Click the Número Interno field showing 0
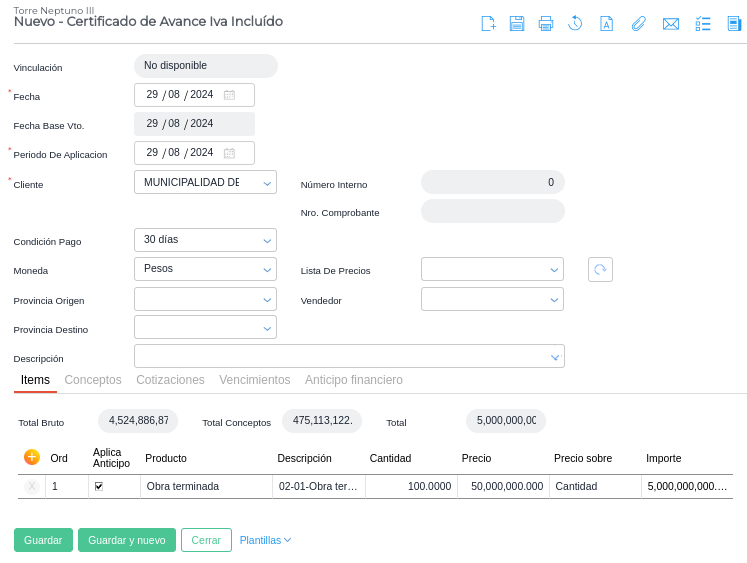 pos(493,182)
